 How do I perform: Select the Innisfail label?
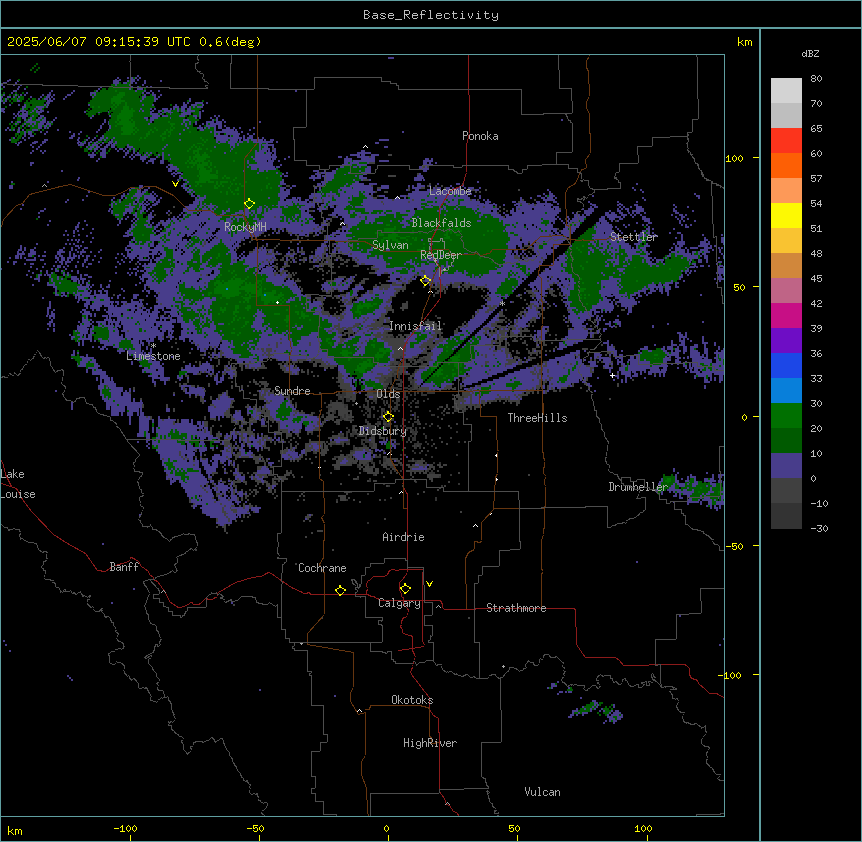click(x=416, y=326)
